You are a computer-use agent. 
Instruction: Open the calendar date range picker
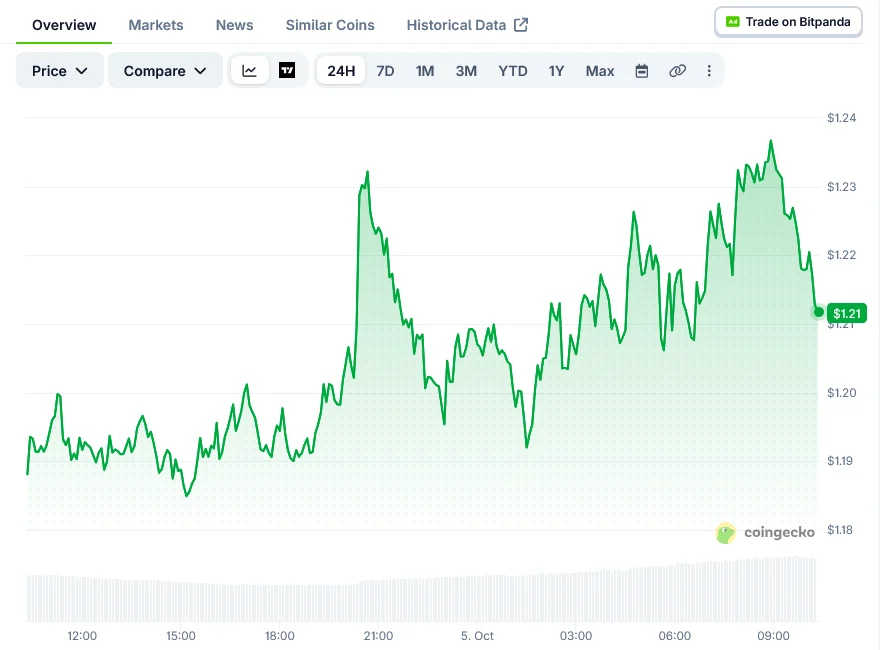coord(641,71)
